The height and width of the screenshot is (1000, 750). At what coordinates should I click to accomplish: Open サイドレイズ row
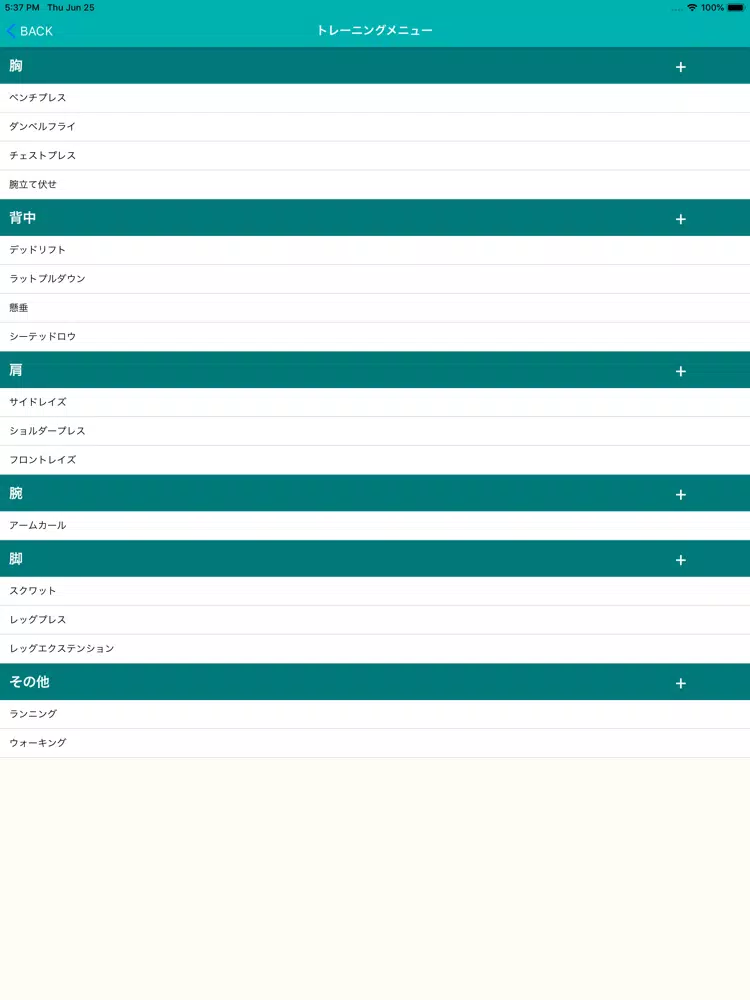[375, 402]
